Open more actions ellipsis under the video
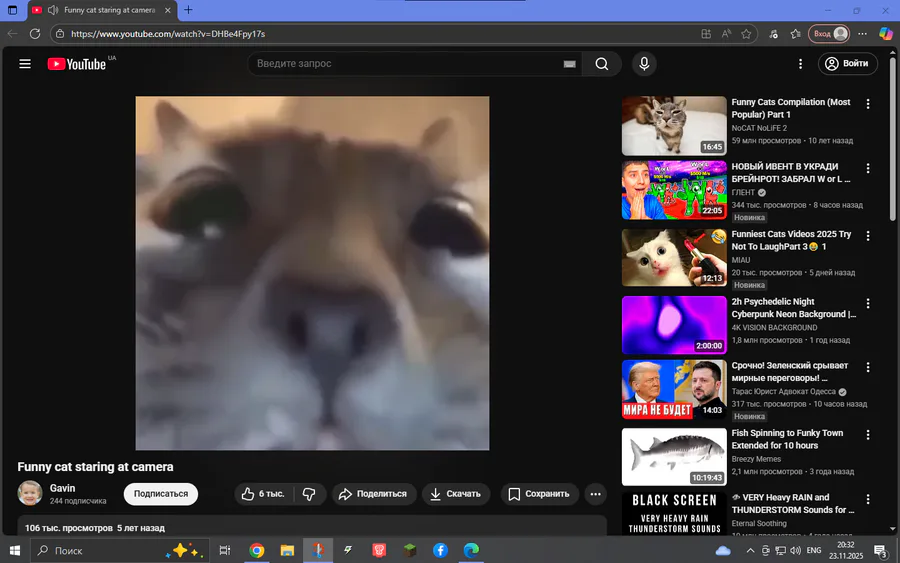Image resolution: width=900 pixels, height=563 pixels. [595, 494]
